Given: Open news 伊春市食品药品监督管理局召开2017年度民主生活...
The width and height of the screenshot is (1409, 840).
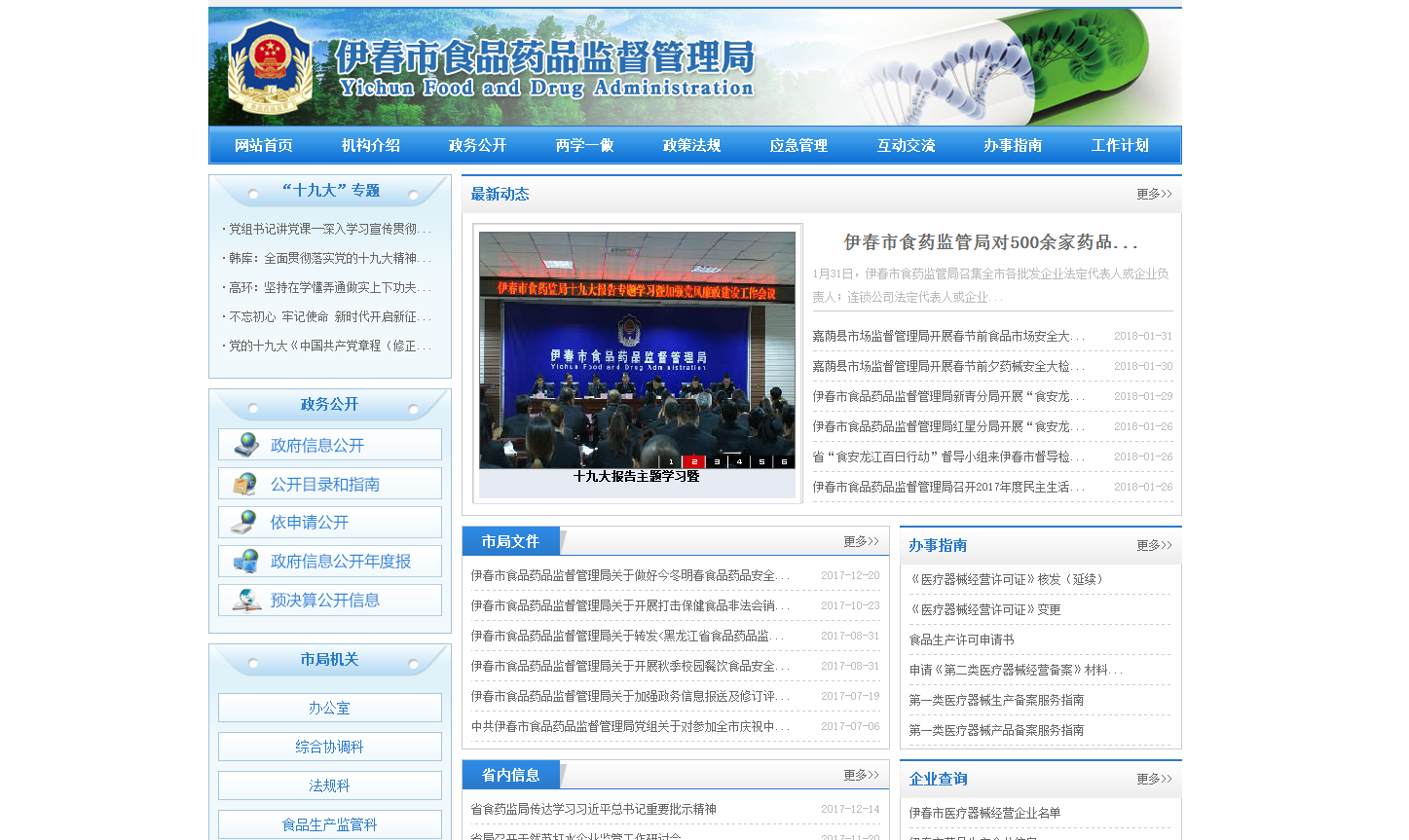Looking at the screenshot, I should [x=948, y=487].
